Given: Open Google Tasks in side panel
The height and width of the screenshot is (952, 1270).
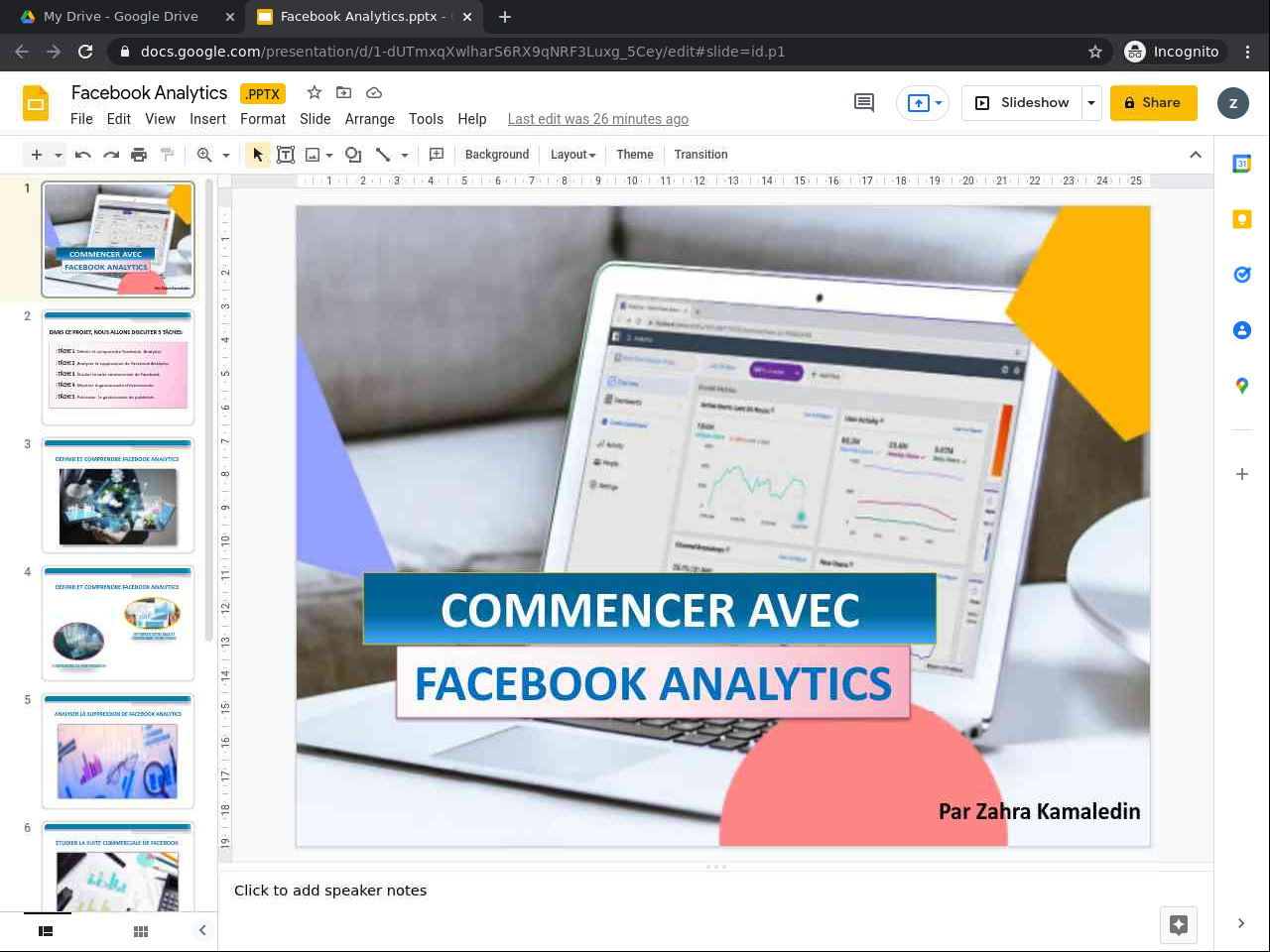Looking at the screenshot, I should point(1242,275).
